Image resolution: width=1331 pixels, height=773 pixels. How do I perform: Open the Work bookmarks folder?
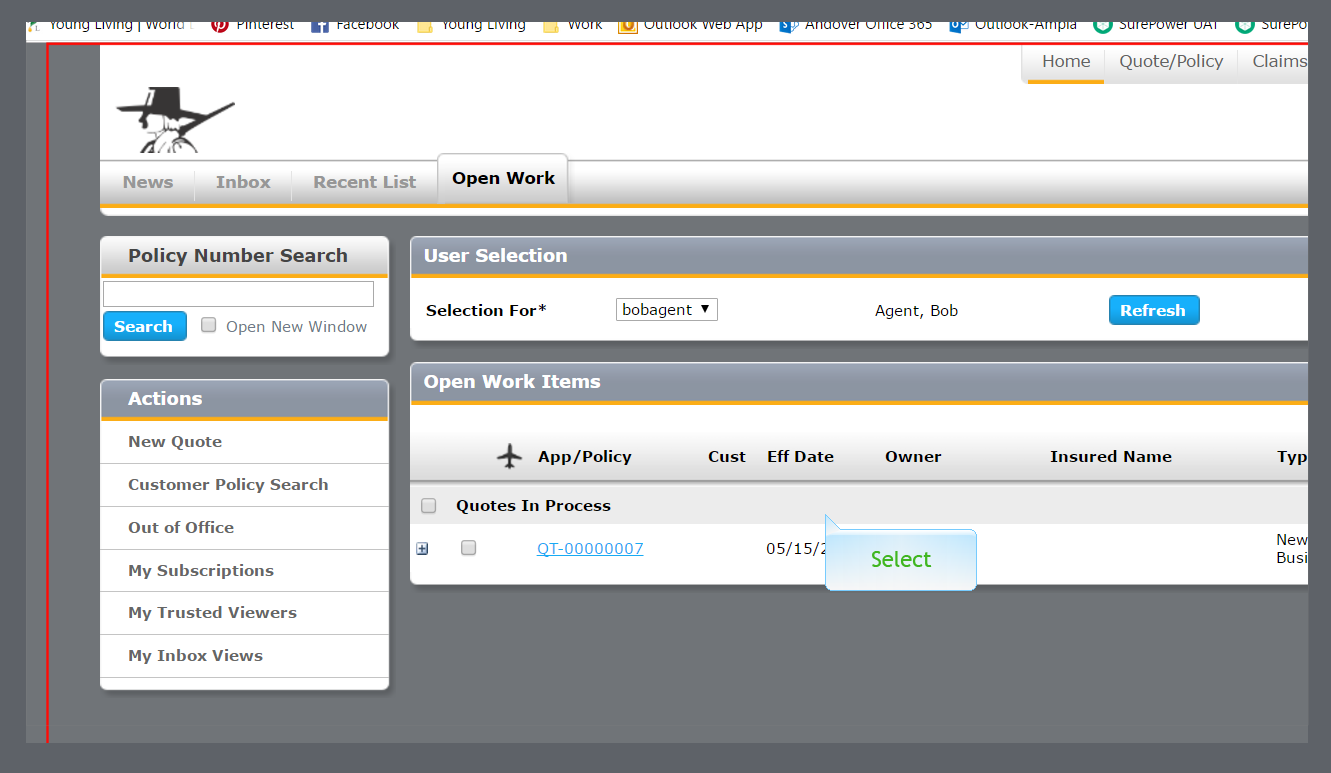pos(573,24)
